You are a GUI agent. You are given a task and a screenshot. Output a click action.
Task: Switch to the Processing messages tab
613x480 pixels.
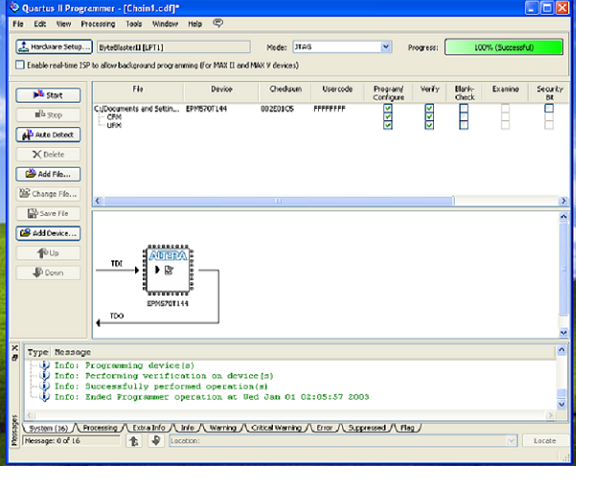100,428
